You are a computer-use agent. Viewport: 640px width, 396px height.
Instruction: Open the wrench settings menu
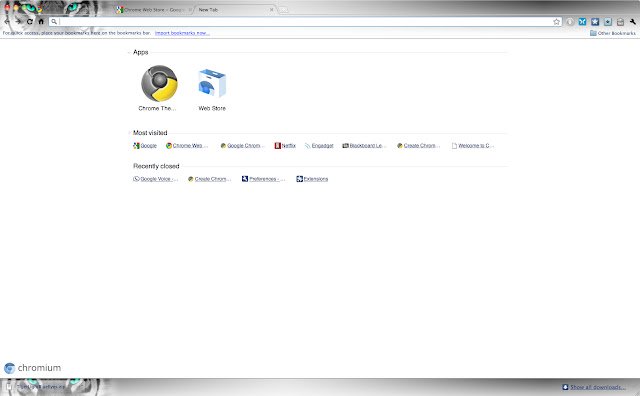pyautogui.click(x=633, y=22)
